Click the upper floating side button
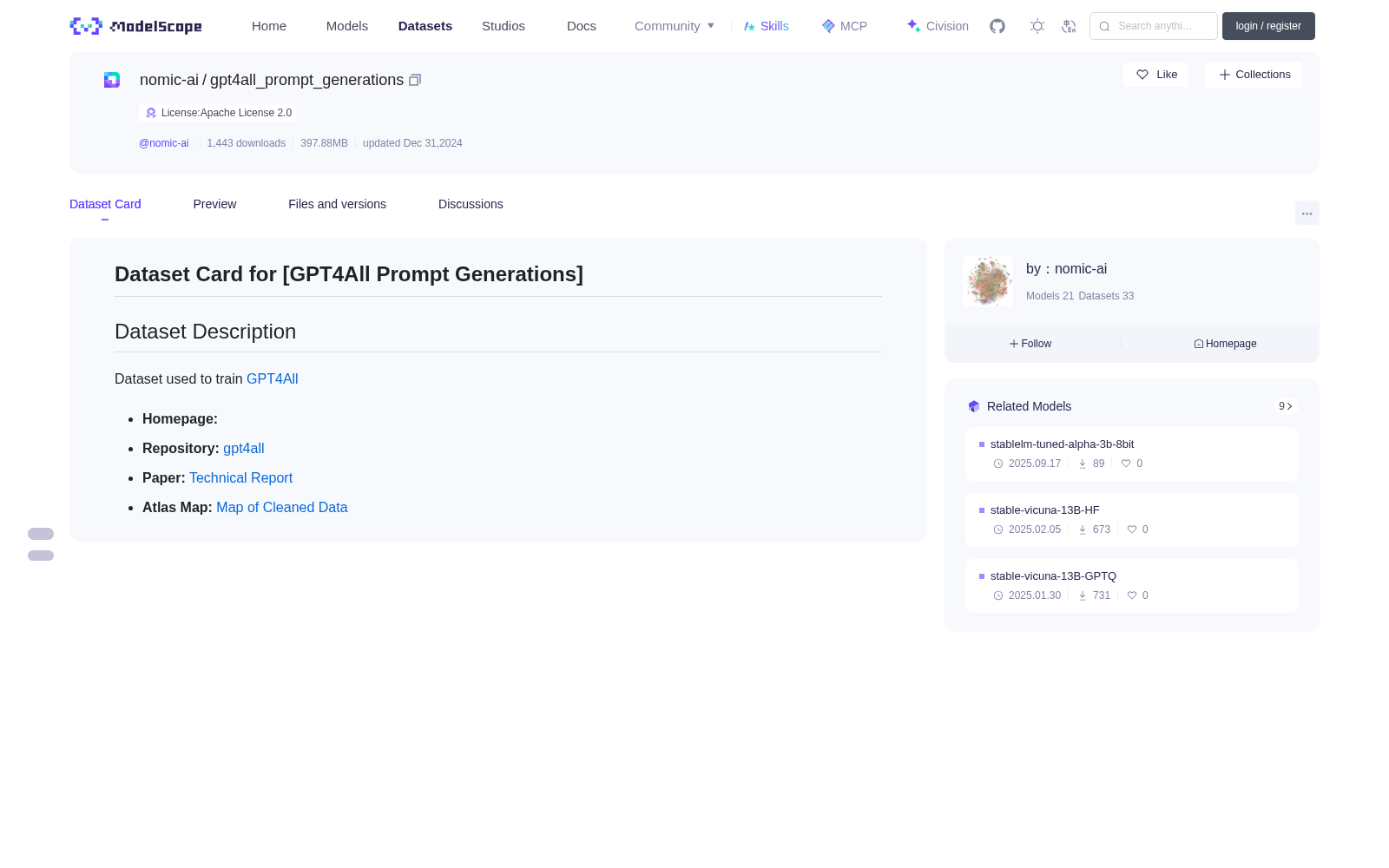This screenshot has height=868, width=1389. coord(41,534)
